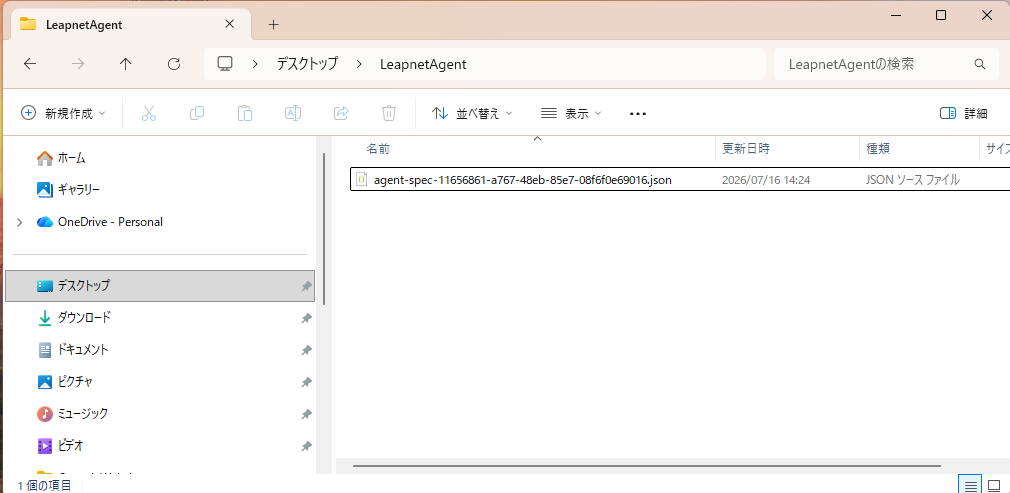Click the search magnifier icon

[980, 64]
